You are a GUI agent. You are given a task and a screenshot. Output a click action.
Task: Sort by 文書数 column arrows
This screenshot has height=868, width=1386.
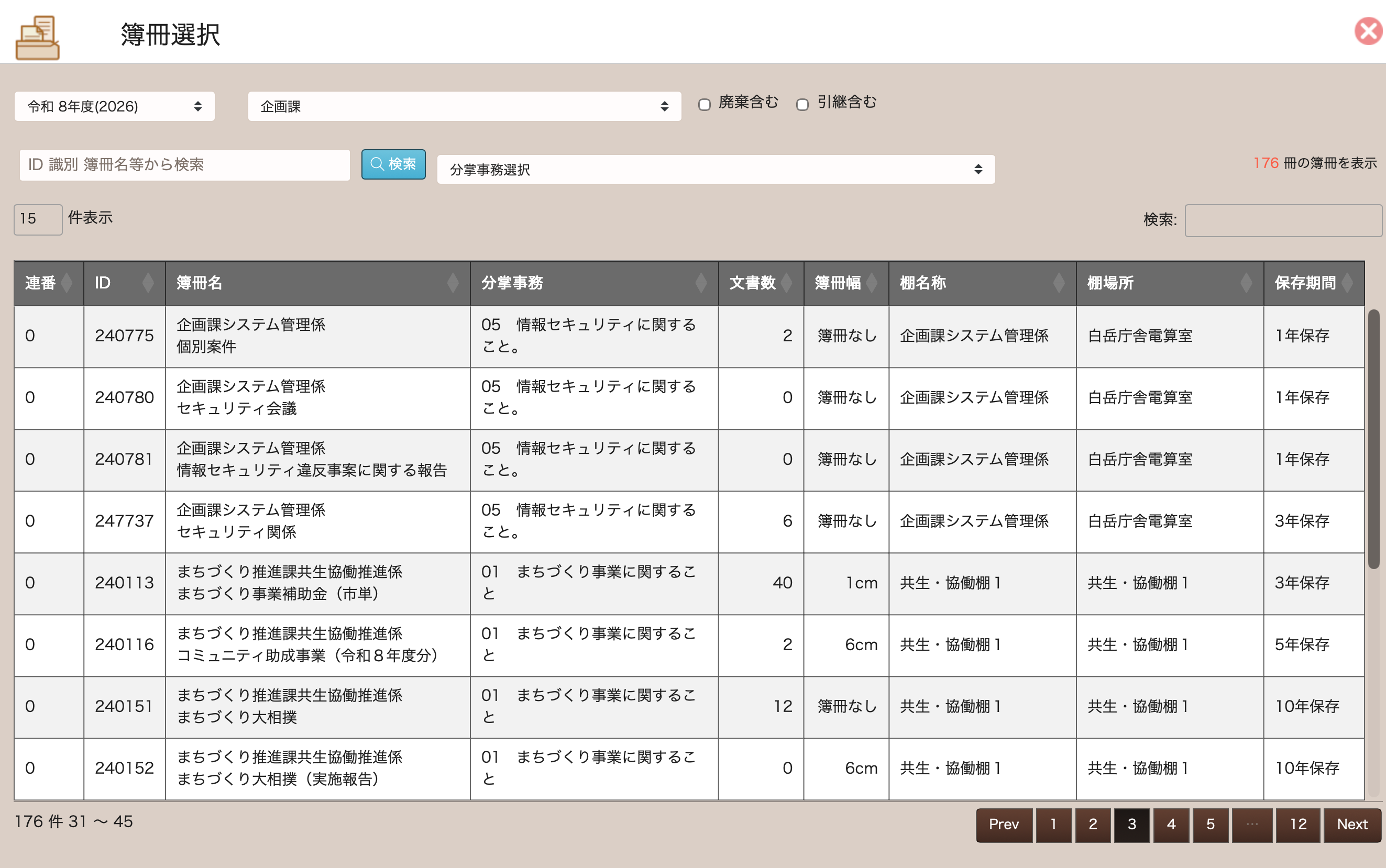tap(786, 283)
